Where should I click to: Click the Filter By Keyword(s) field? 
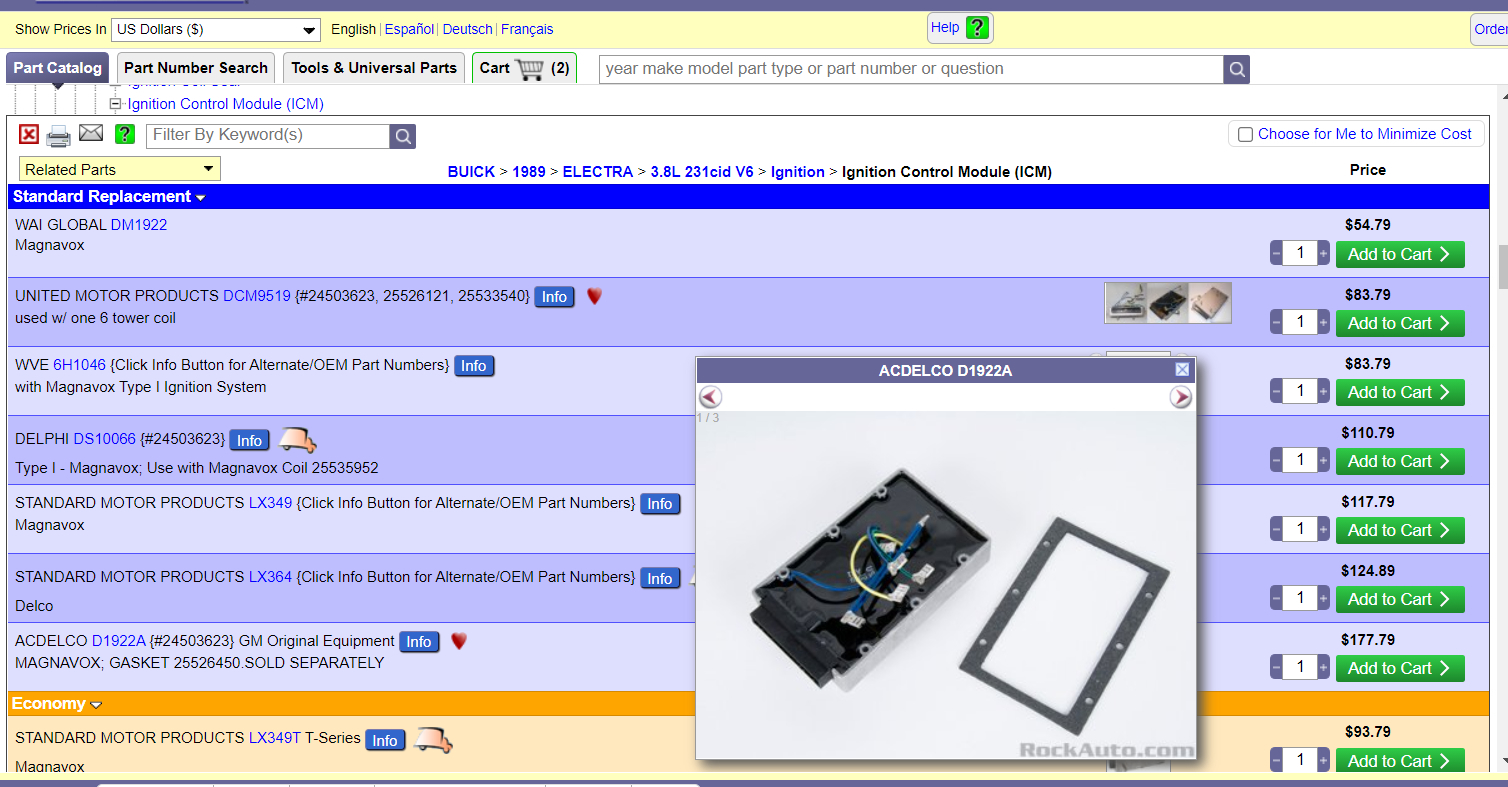tap(268, 135)
